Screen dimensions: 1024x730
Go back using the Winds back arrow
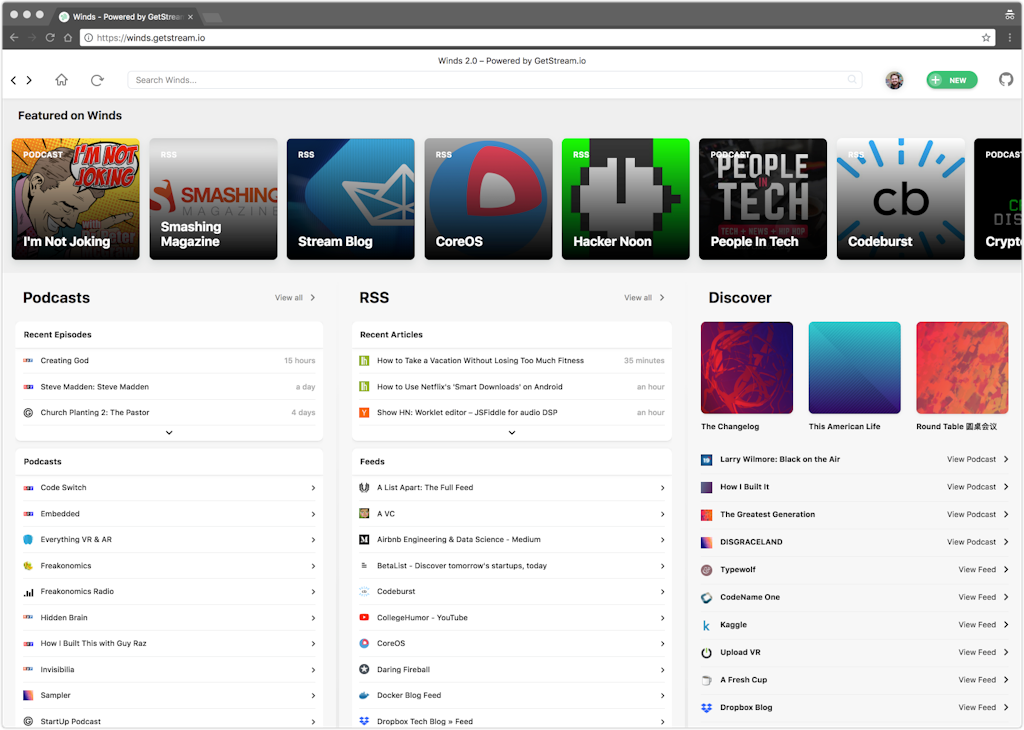click(14, 80)
